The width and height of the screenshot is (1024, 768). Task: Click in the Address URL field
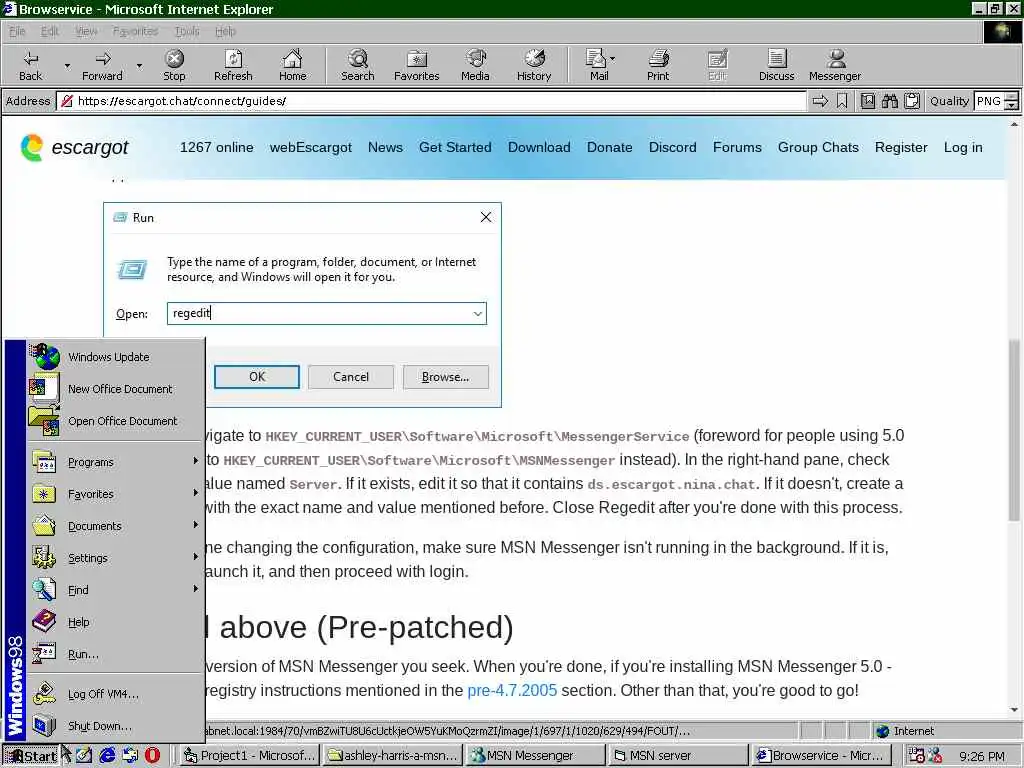[431, 101]
